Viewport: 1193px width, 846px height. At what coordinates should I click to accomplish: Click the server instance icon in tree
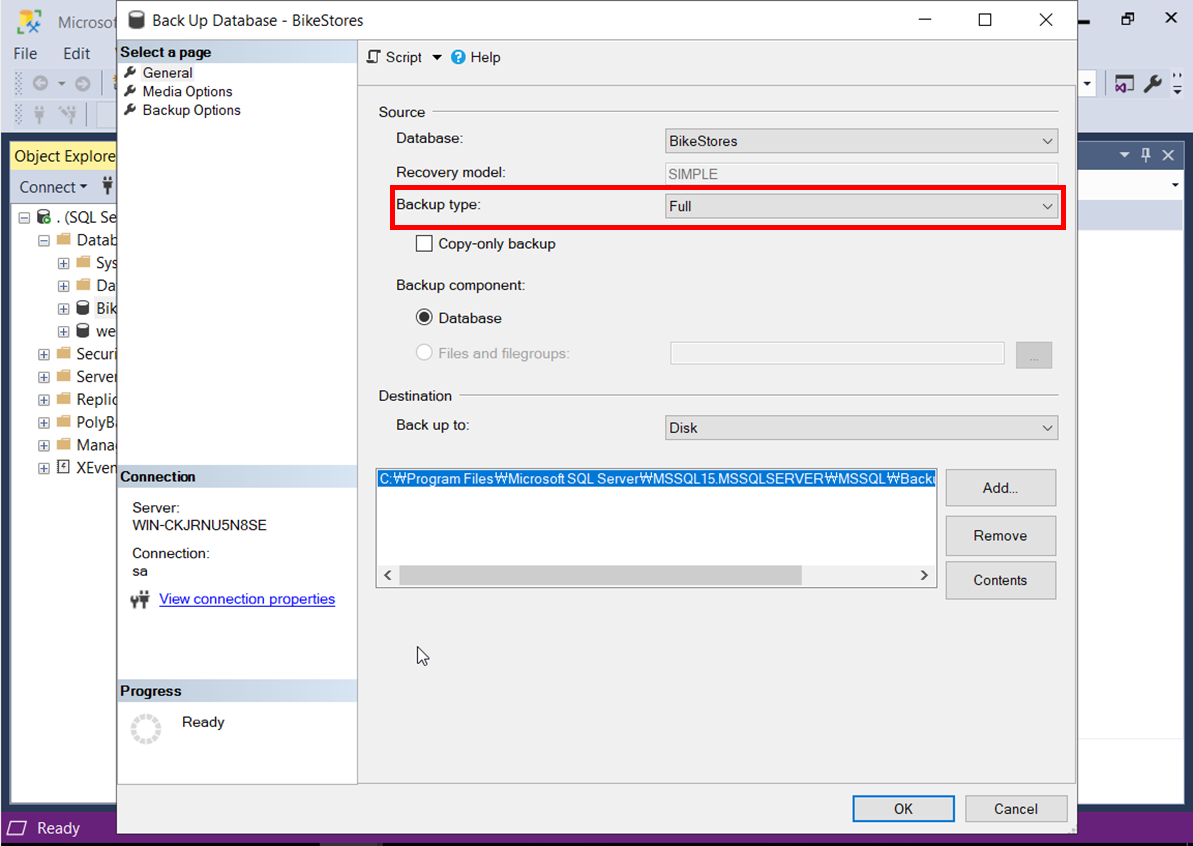(x=44, y=217)
